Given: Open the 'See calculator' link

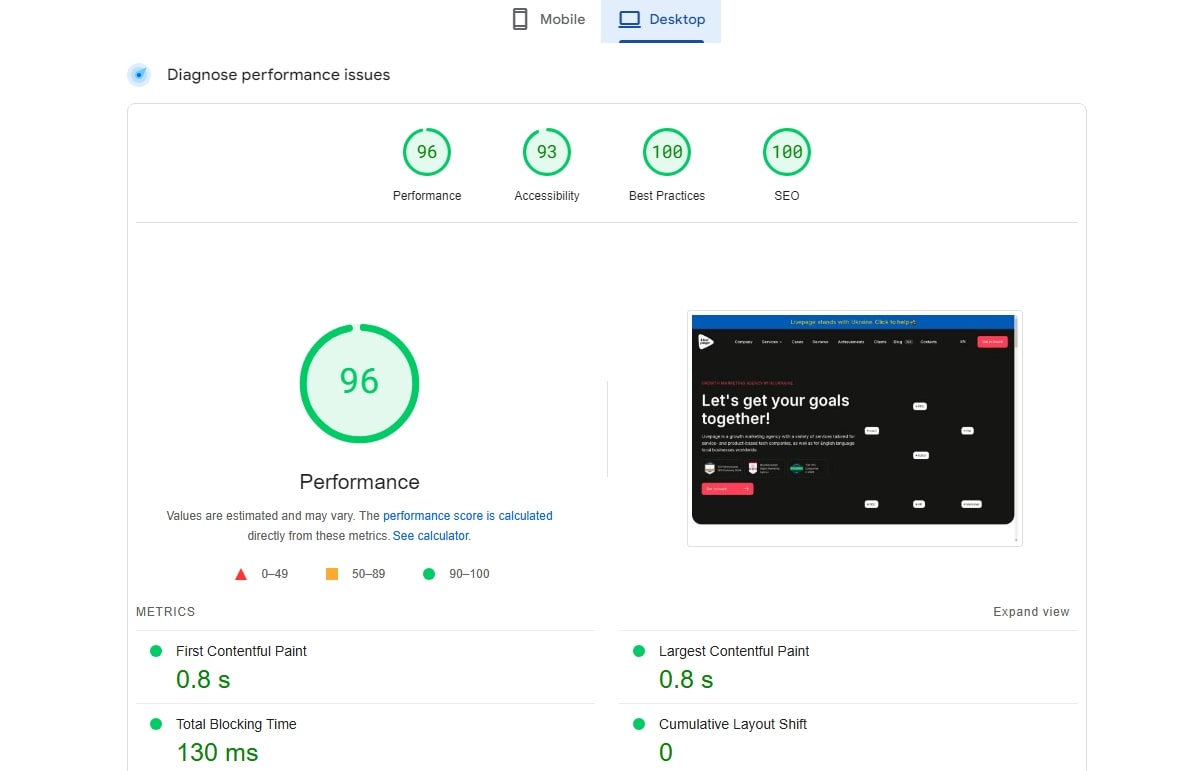Looking at the screenshot, I should pos(430,536).
